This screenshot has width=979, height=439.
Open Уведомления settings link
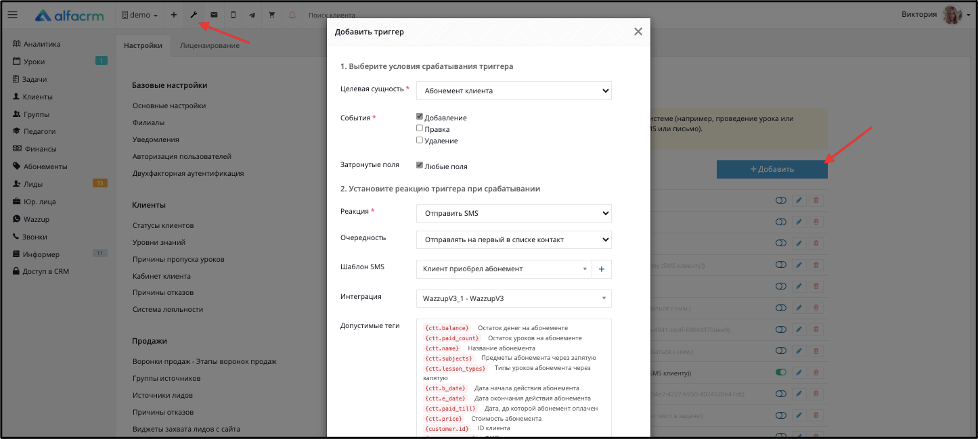coord(156,139)
